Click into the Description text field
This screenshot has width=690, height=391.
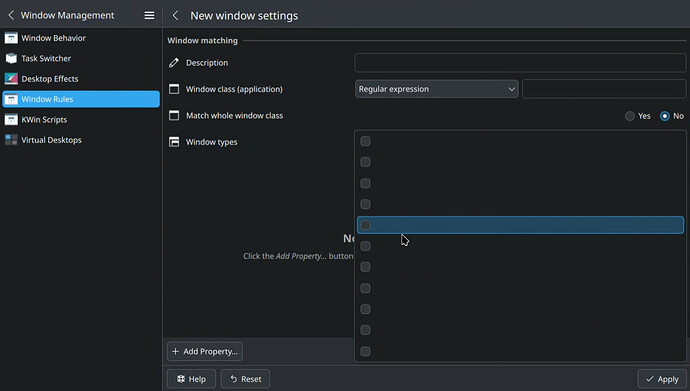pyautogui.click(x=520, y=62)
